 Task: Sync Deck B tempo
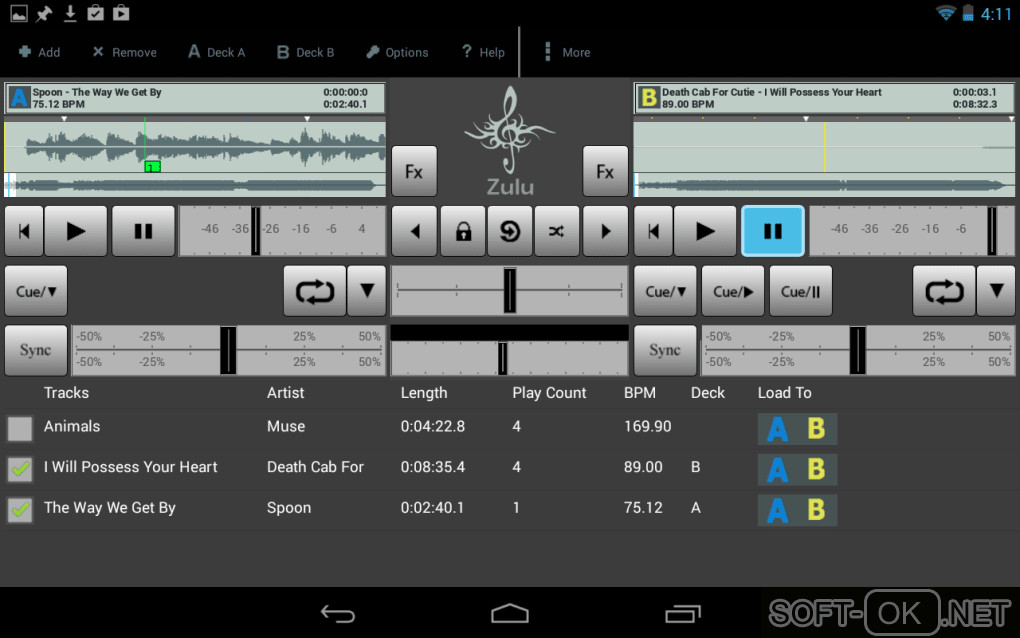665,350
